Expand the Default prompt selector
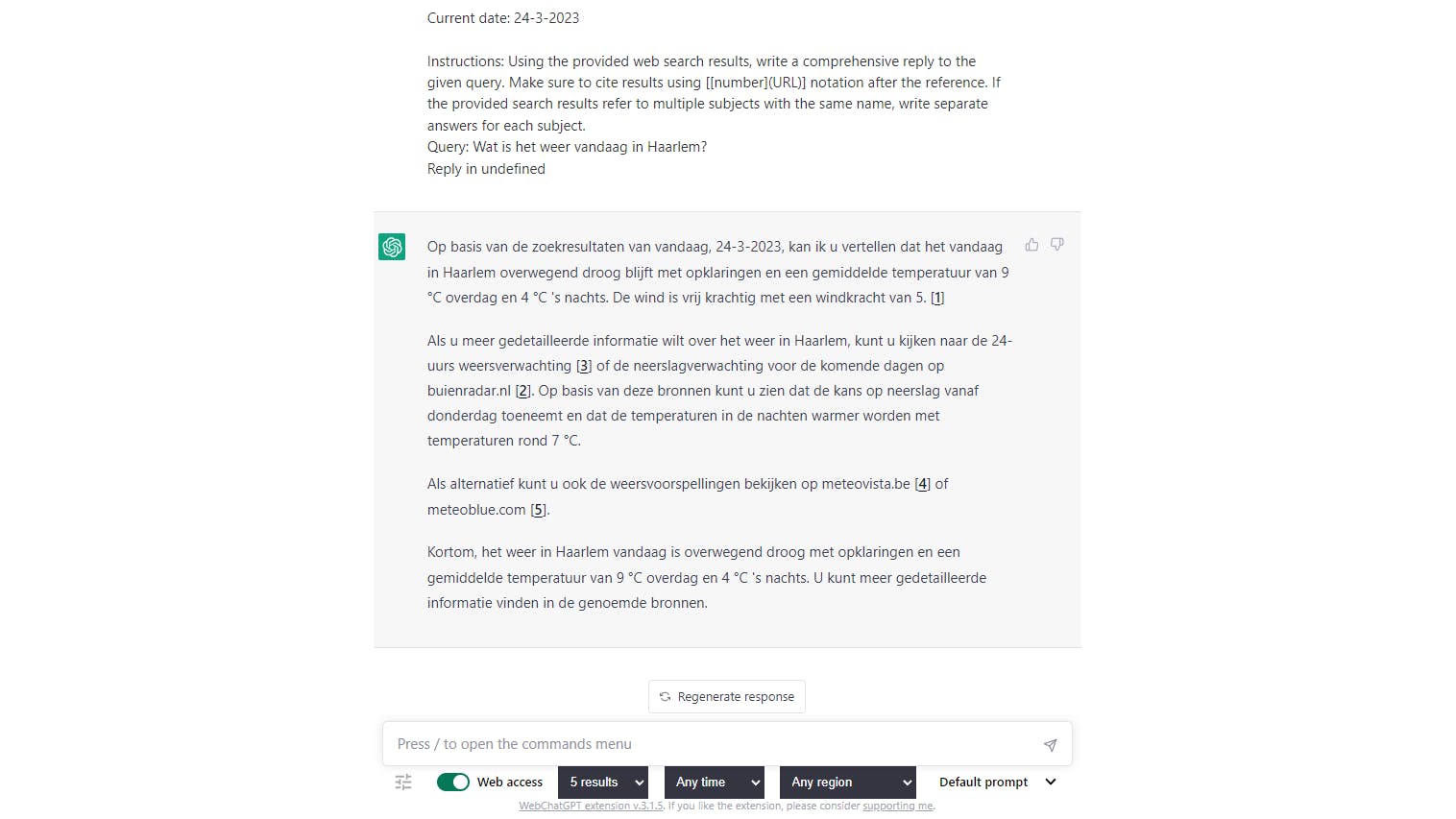 pyautogui.click(x=1050, y=782)
